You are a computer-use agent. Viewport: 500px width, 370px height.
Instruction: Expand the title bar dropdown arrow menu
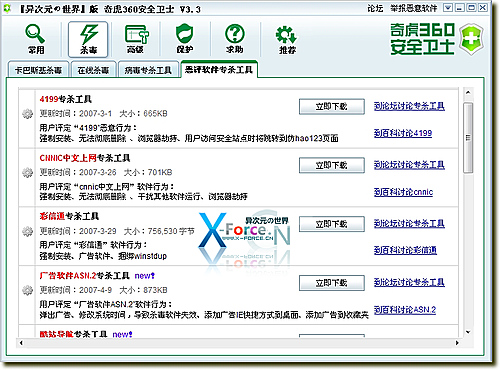point(448,8)
